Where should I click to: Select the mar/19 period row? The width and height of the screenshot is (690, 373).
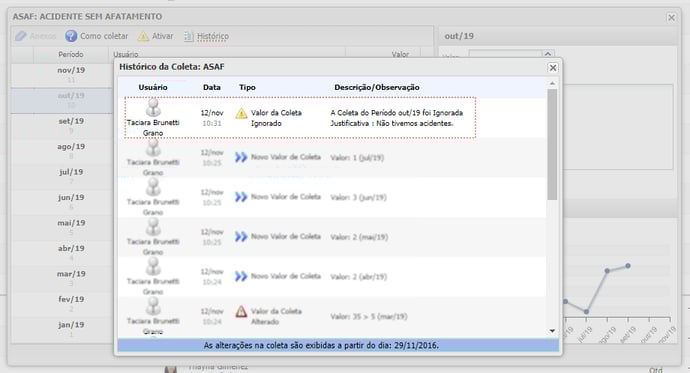pos(62,279)
